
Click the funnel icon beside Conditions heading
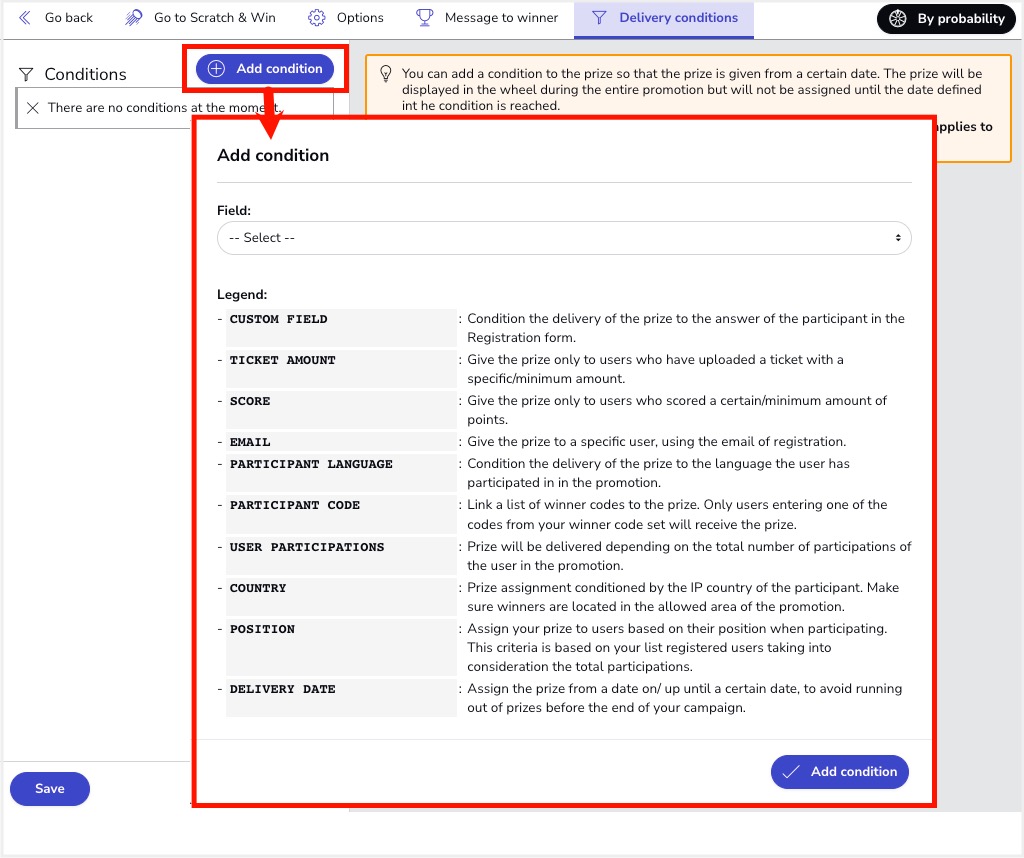26,74
